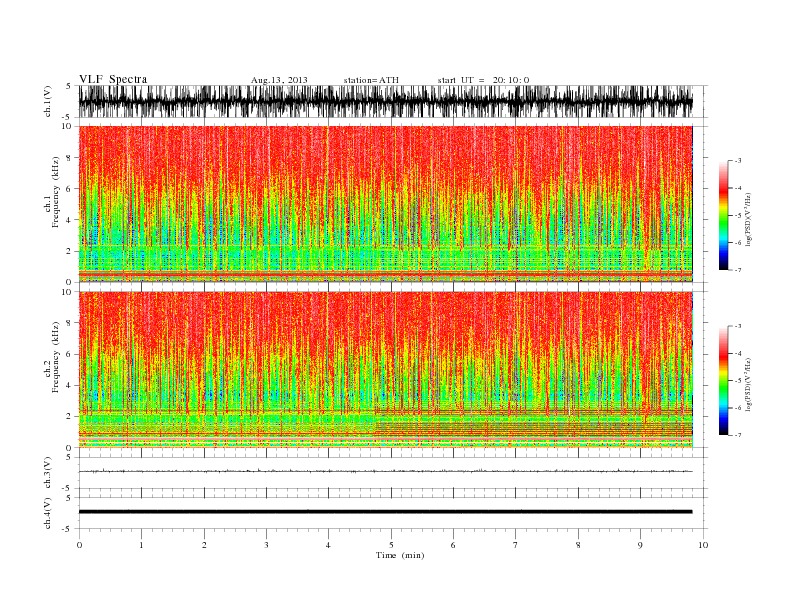
Task: Click the '8' kHz tick on ch.1 frequency axis
Action: (x=69, y=158)
